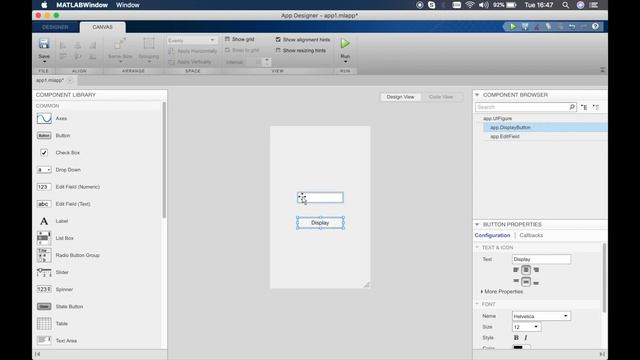This screenshot has height=360, width=640.
Task: Click the expand-all tree icon in Component Browser
Action: [x=584, y=107]
